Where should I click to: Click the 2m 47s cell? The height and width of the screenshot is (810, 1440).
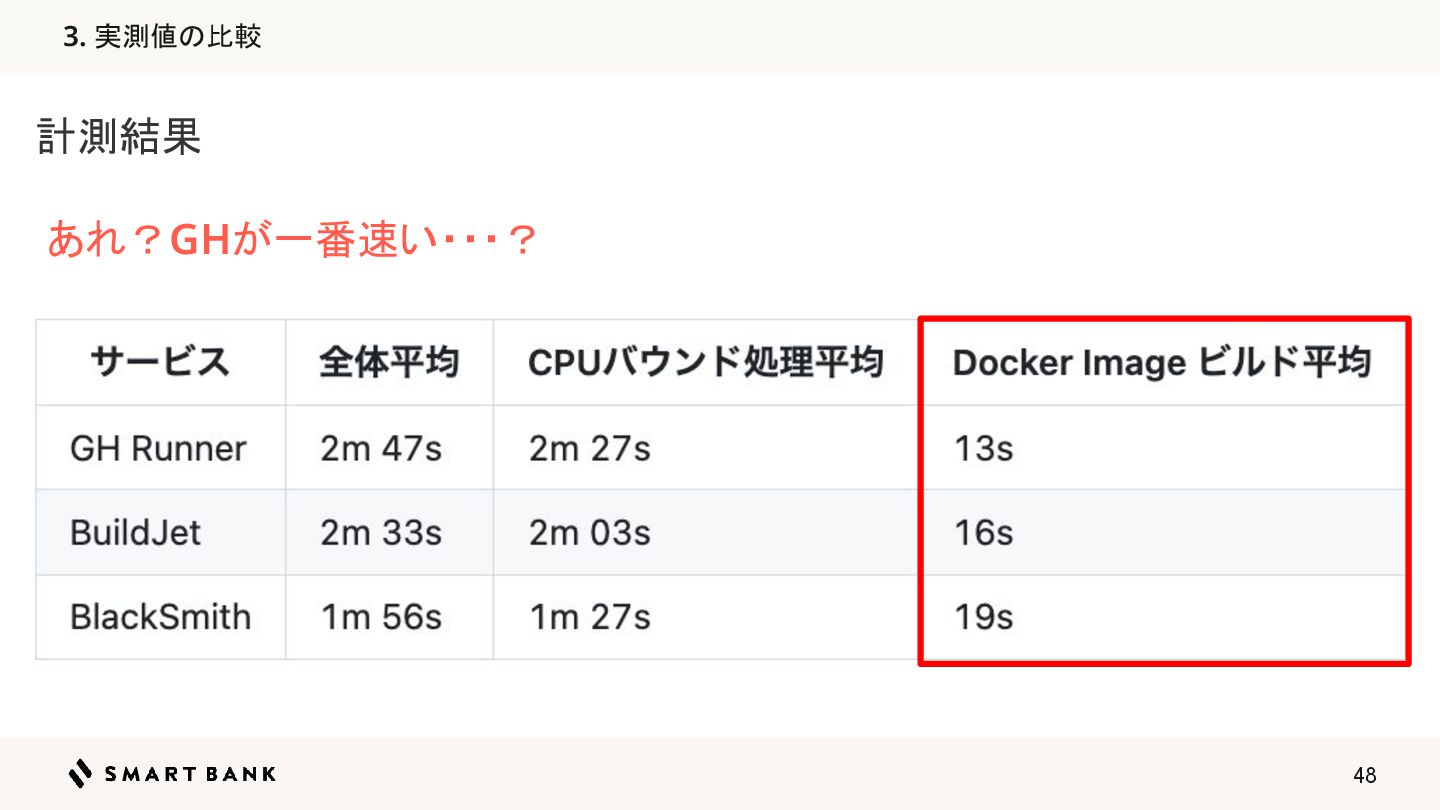381,448
